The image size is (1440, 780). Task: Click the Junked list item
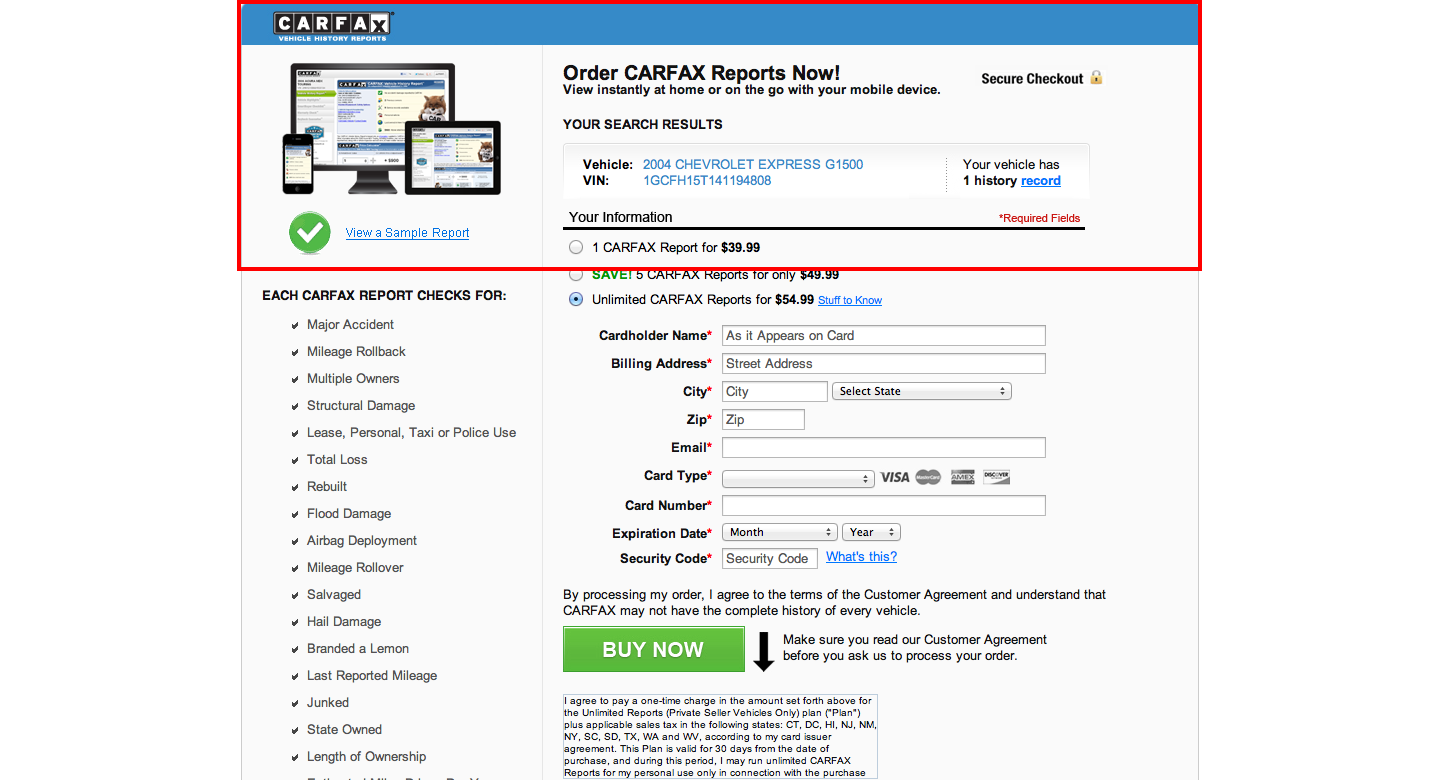(x=328, y=703)
